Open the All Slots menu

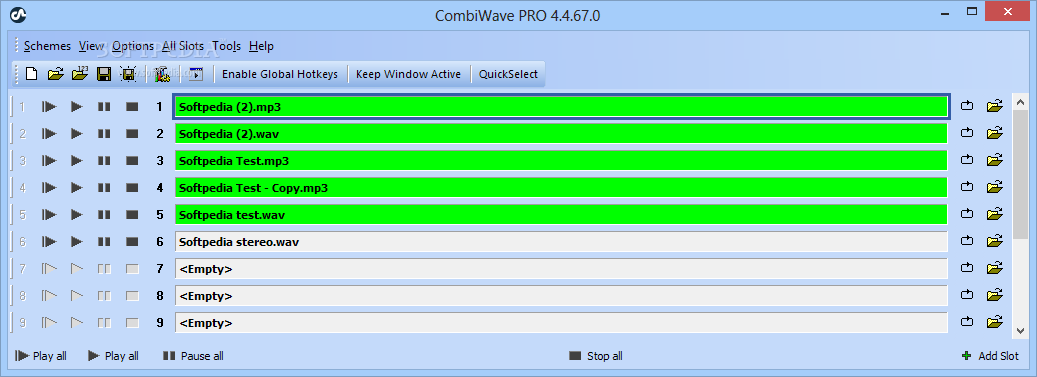183,46
